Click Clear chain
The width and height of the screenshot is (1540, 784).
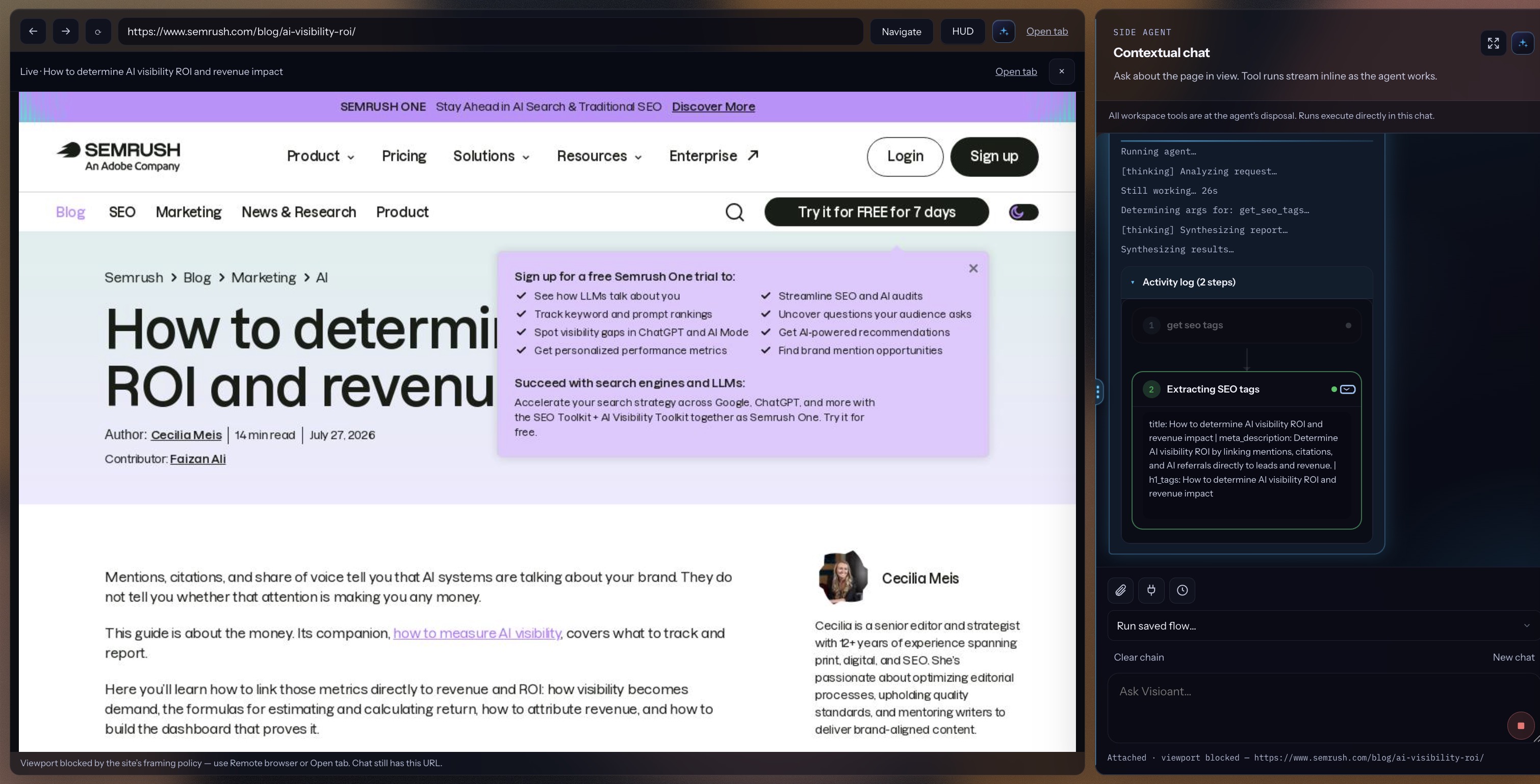pyautogui.click(x=1138, y=657)
